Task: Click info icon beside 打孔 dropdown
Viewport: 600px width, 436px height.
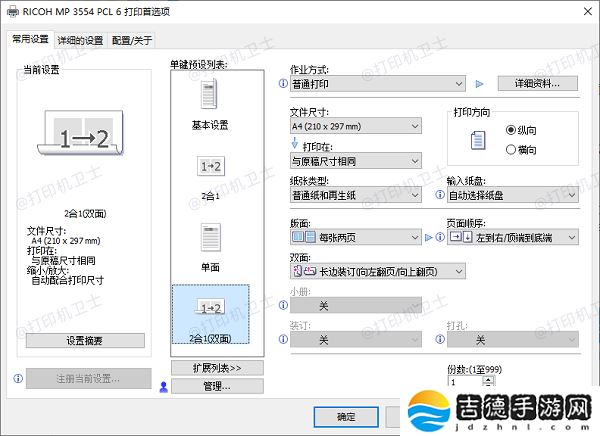Action: pyautogui.click(x=440, y=339)
